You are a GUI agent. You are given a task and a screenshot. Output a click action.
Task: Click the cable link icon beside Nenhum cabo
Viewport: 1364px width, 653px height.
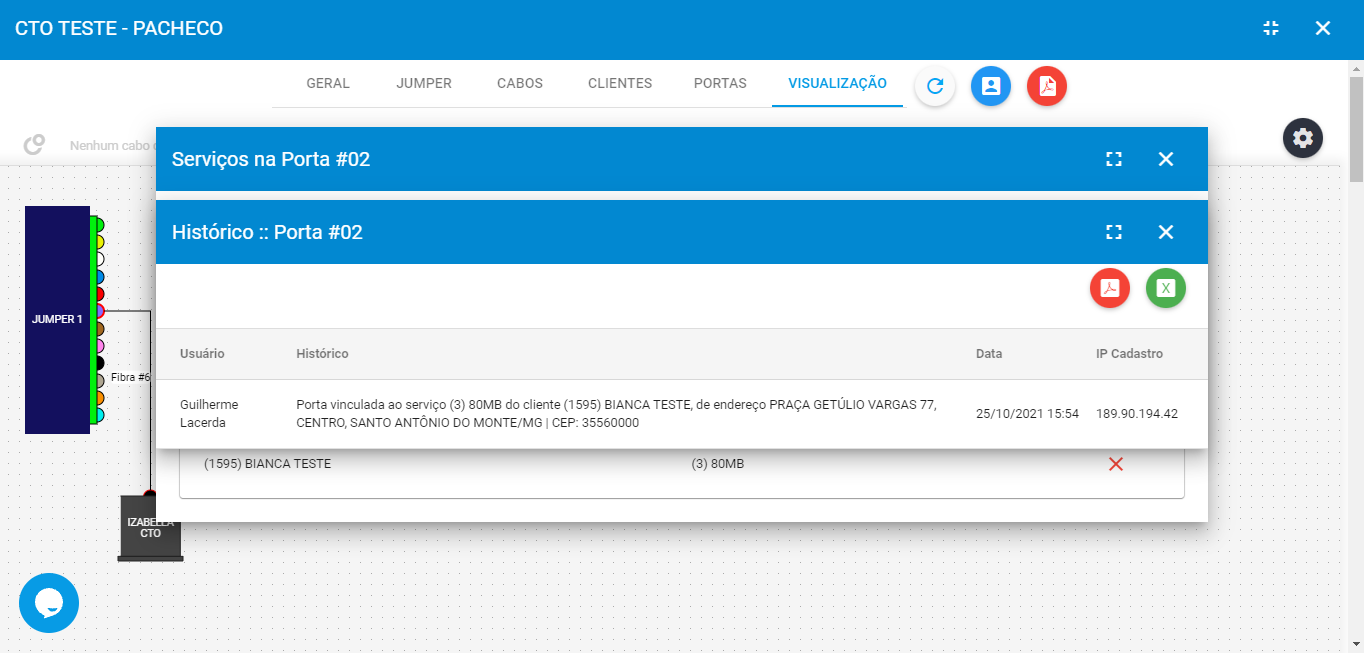(x=34, y=145)
